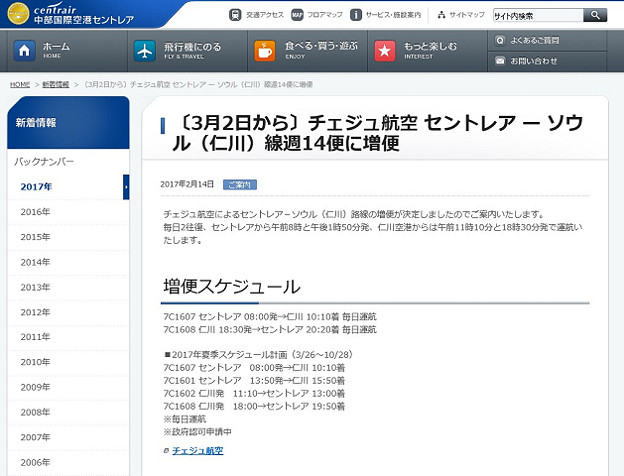This screenshot has width=624, height=476.
Task: Click the ご案内 category tag
Action: click(240, 185)
